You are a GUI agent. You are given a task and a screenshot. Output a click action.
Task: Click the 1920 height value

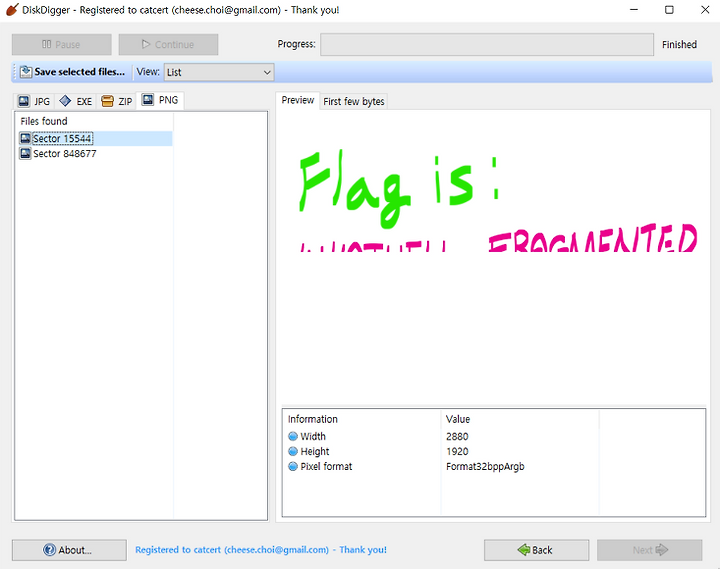tap(457, 451)
